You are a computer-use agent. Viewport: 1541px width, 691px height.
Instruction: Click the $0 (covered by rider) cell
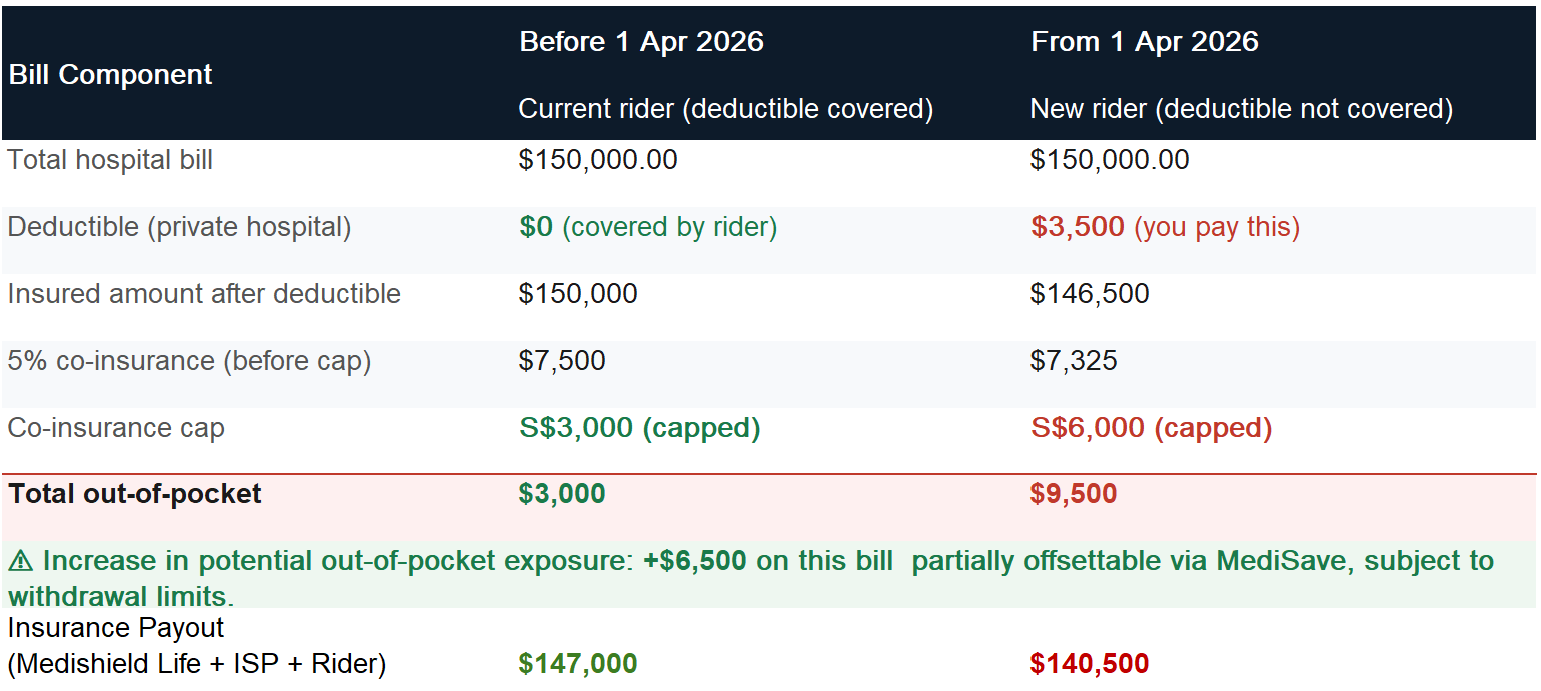point(648,227)
